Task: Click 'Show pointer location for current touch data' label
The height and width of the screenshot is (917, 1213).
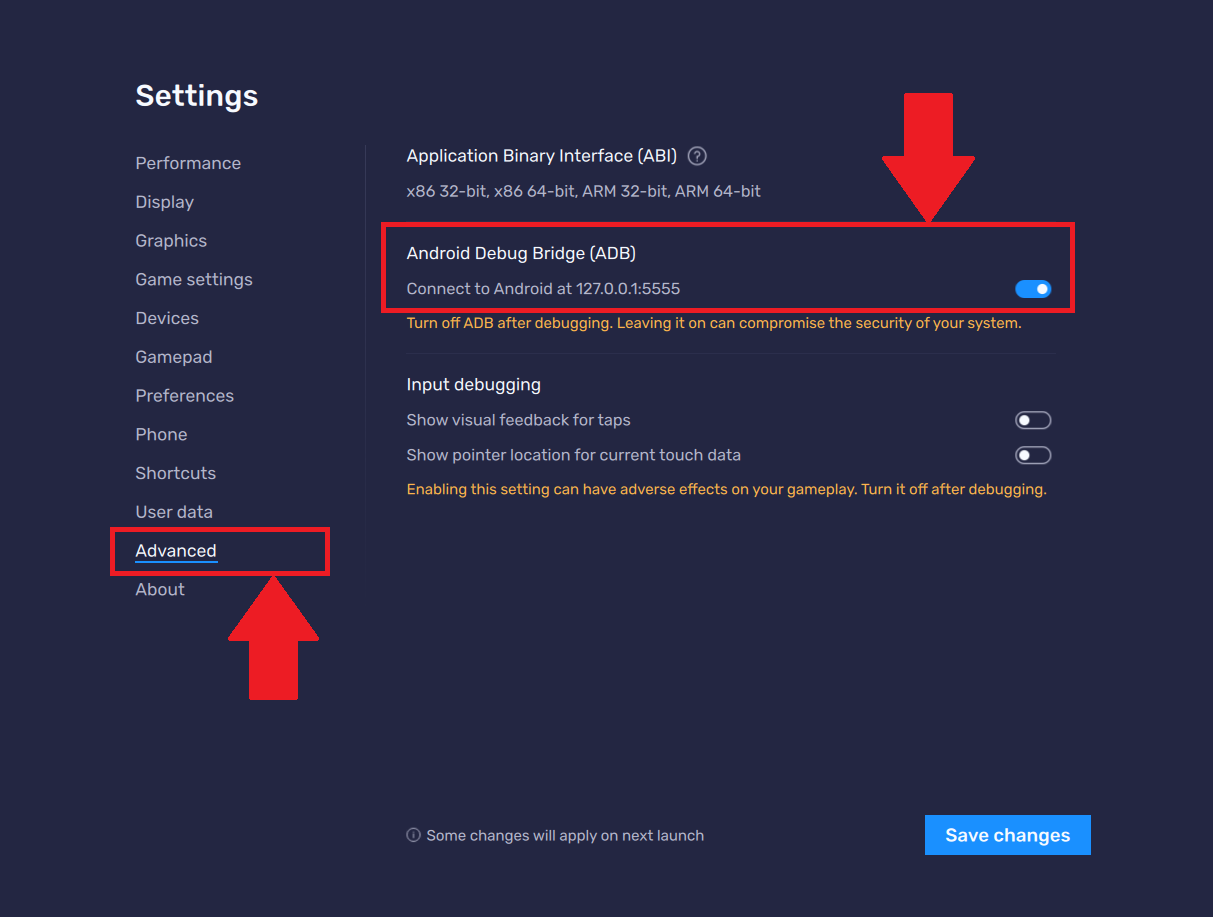Action: tap(573, 455)
